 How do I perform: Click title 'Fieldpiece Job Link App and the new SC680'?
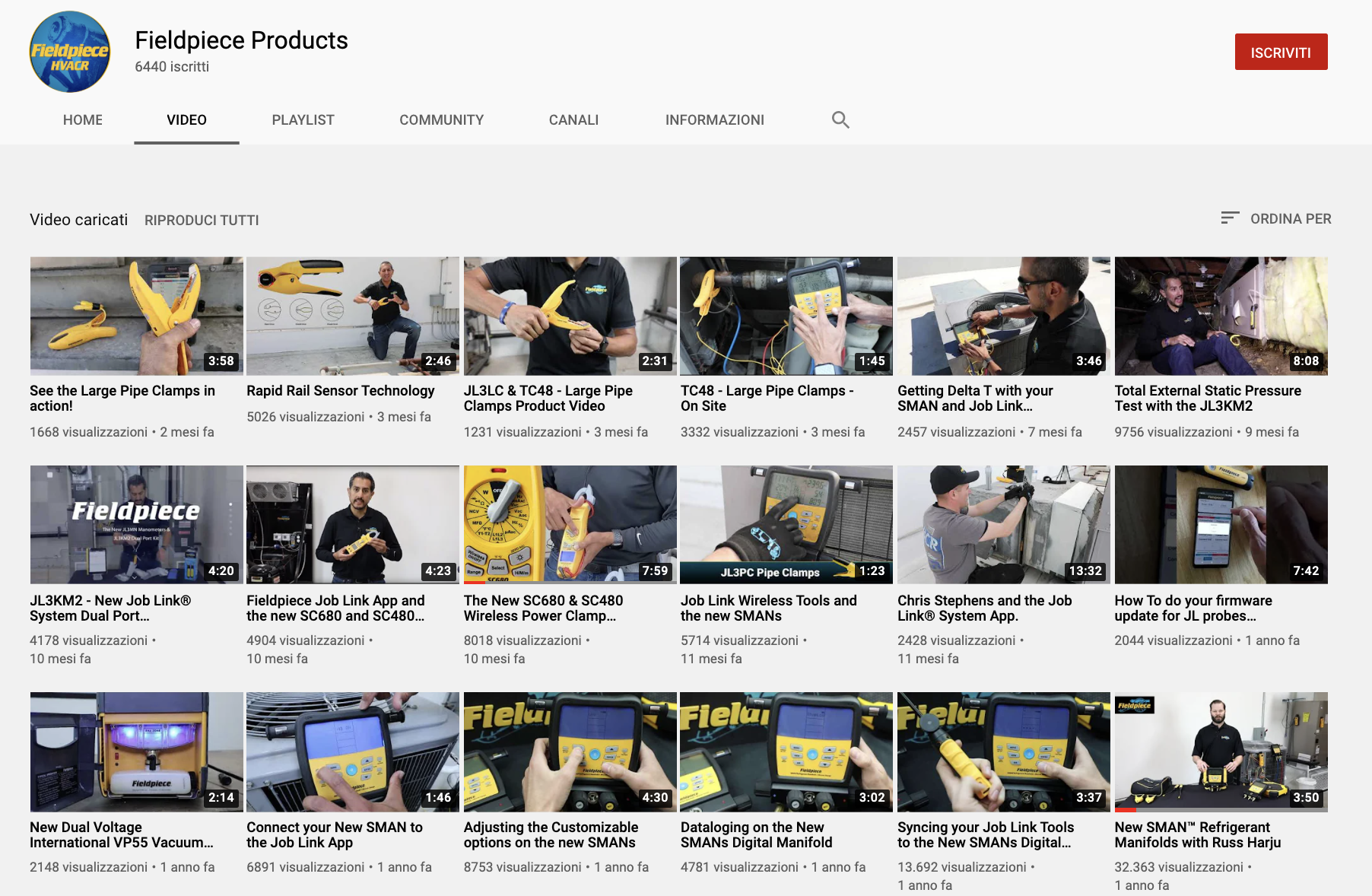[335, 608]
